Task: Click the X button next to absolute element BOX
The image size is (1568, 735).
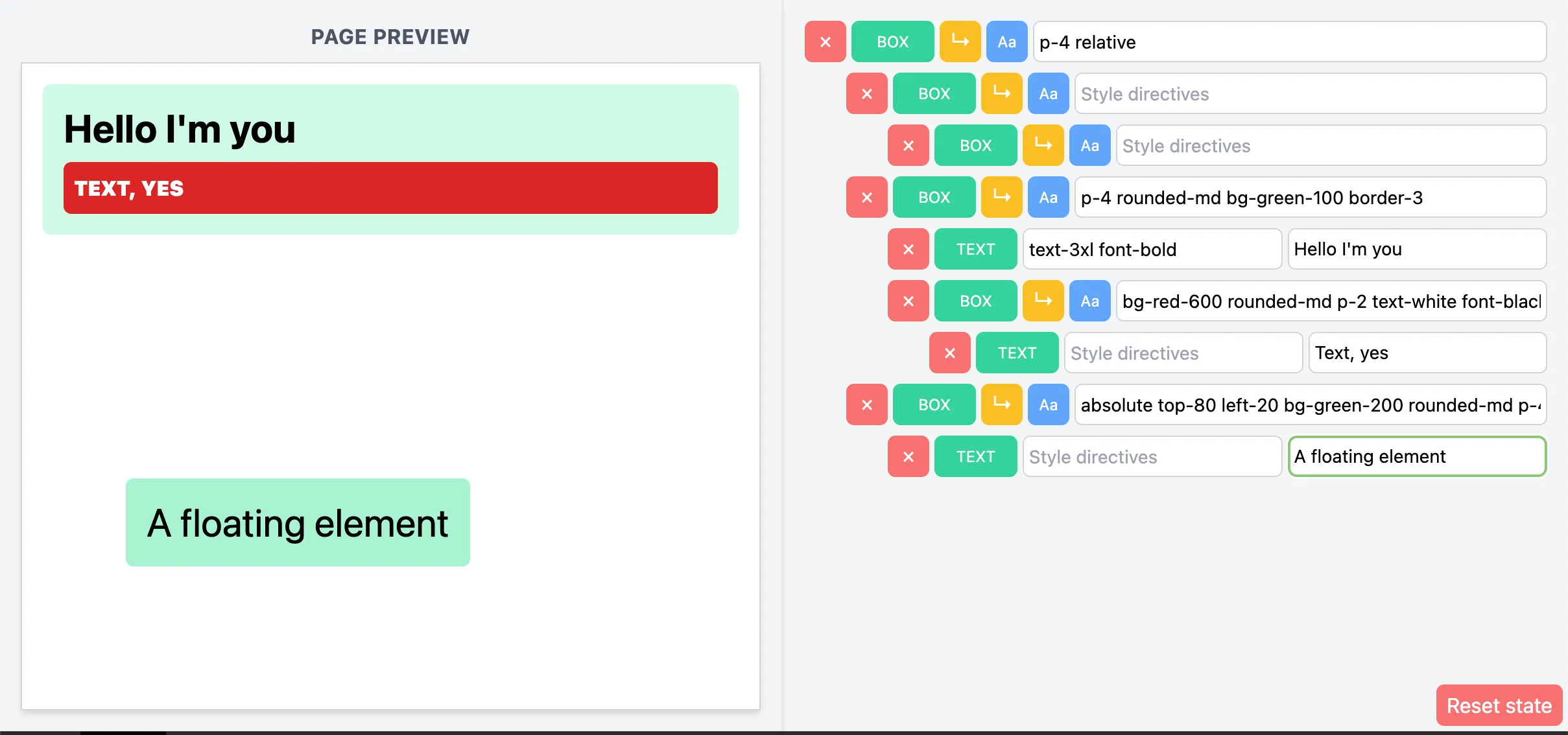Action: 866,405
